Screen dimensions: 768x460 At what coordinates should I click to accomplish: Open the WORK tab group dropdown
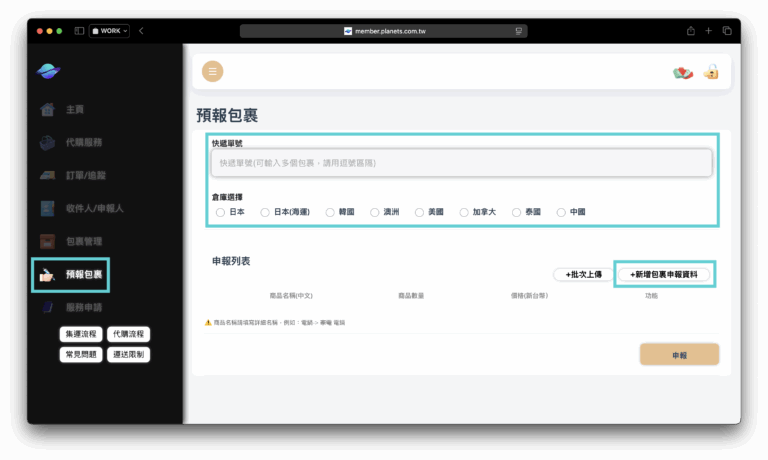pos(109,31)
